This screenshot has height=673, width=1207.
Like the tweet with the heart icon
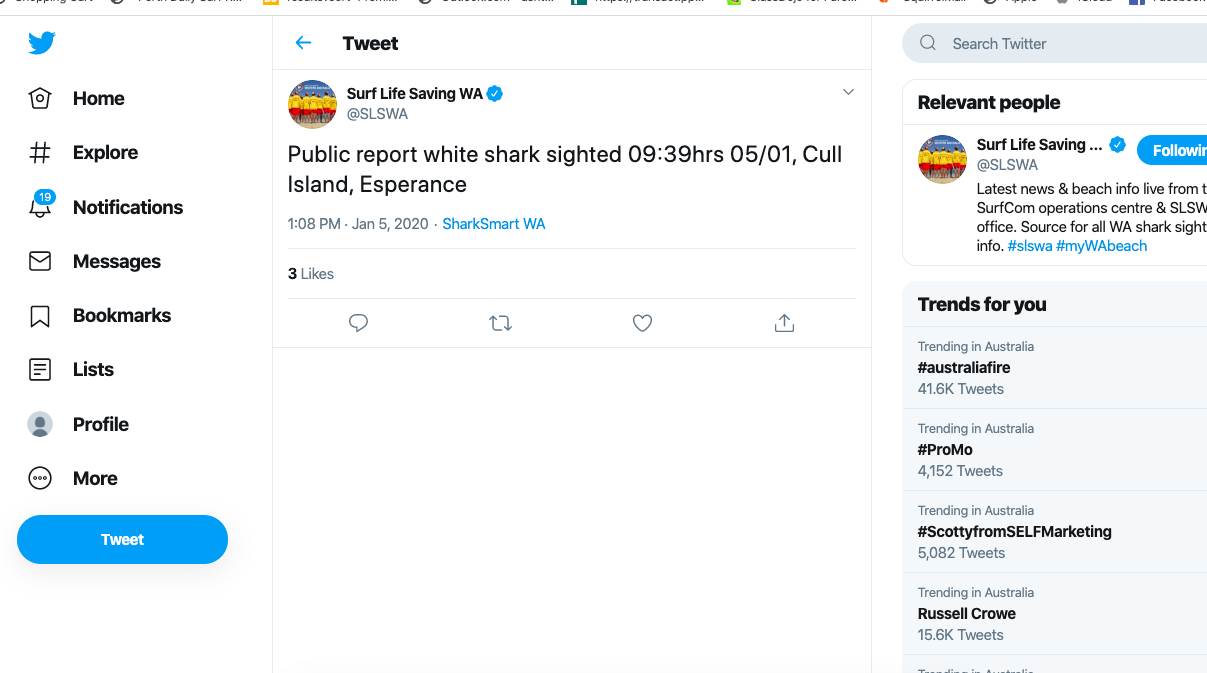point(642,323)
